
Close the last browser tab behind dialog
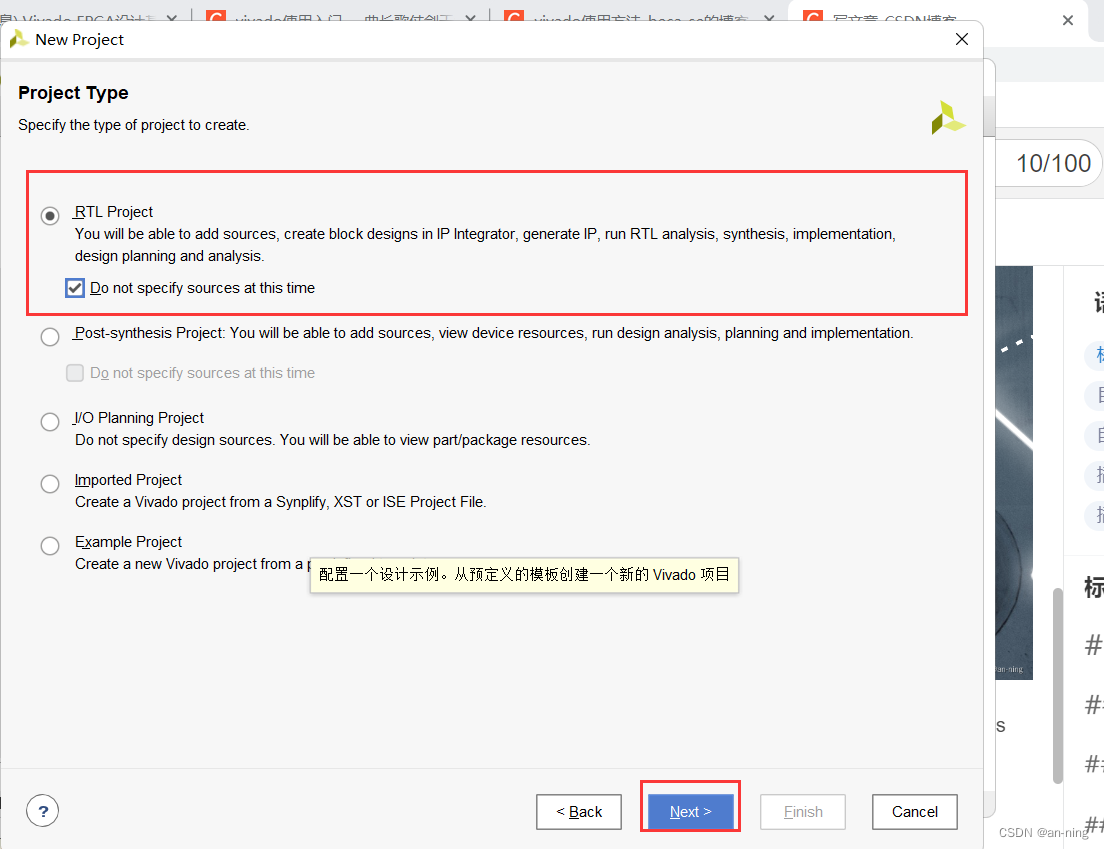1067,20
